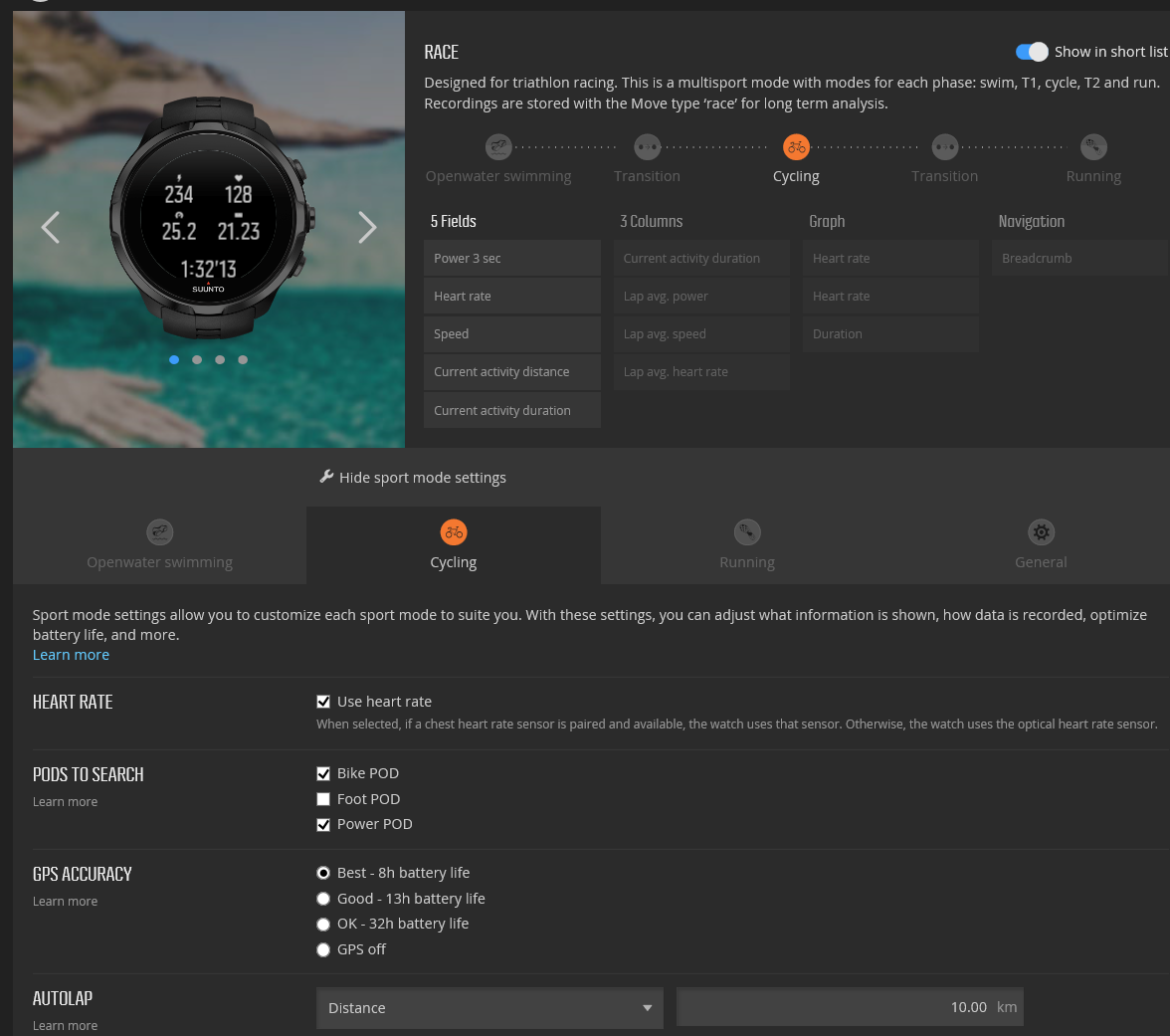1170x1036 pixels.
Task: Enable the Foot POD checkbox
Action: click(x=323, y=798)
